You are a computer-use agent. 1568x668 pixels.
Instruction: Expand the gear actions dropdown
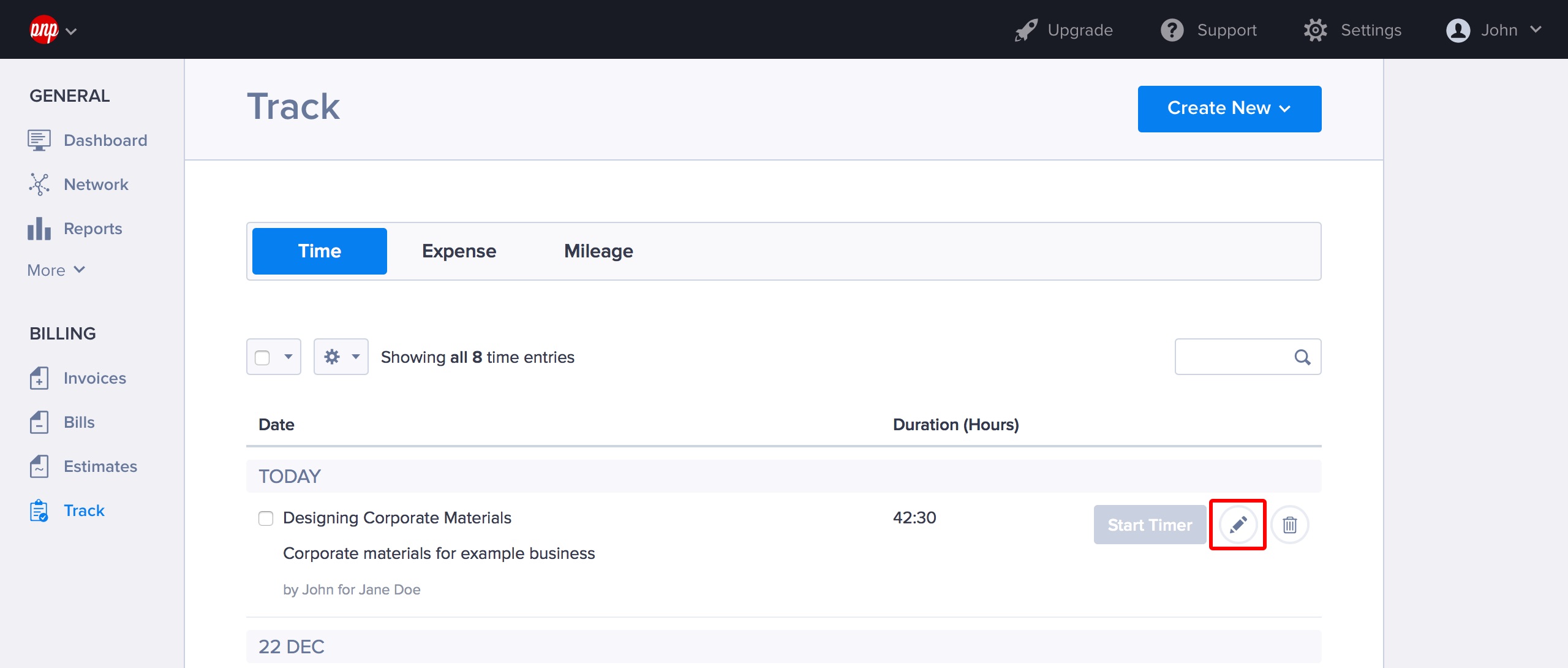click(341, 357)
